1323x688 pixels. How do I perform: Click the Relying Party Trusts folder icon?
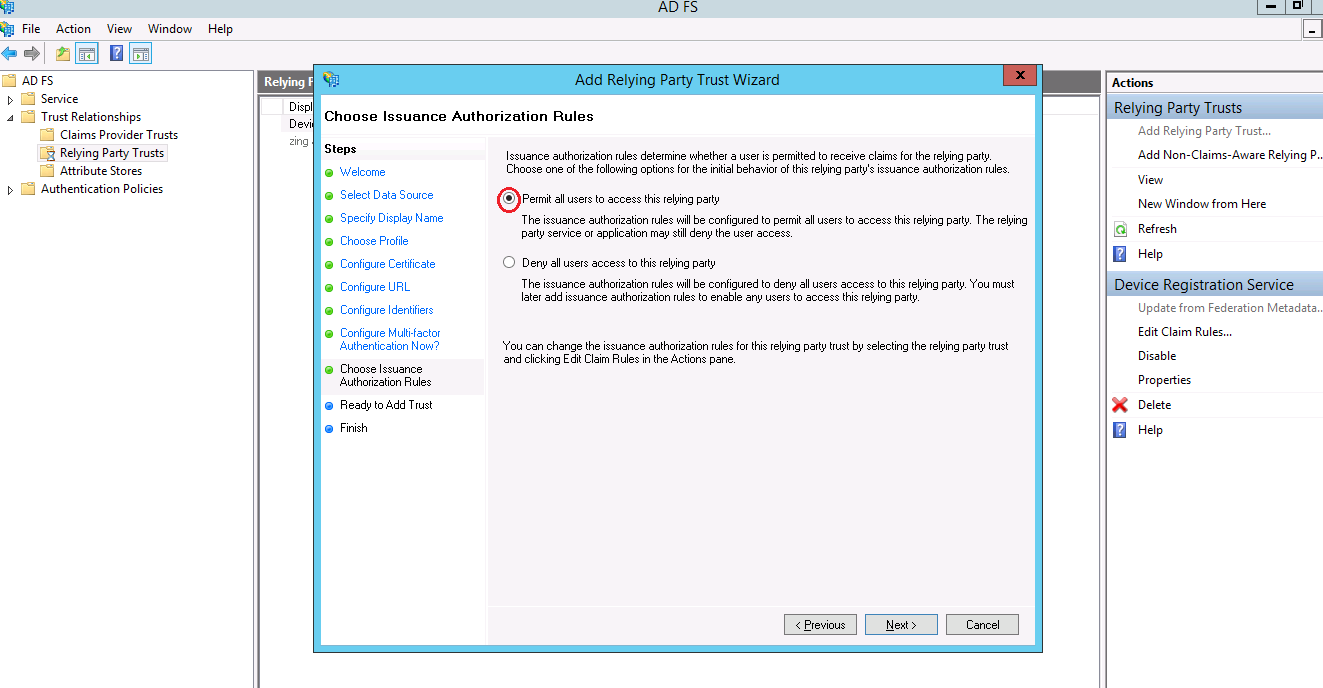pos(47,153)
